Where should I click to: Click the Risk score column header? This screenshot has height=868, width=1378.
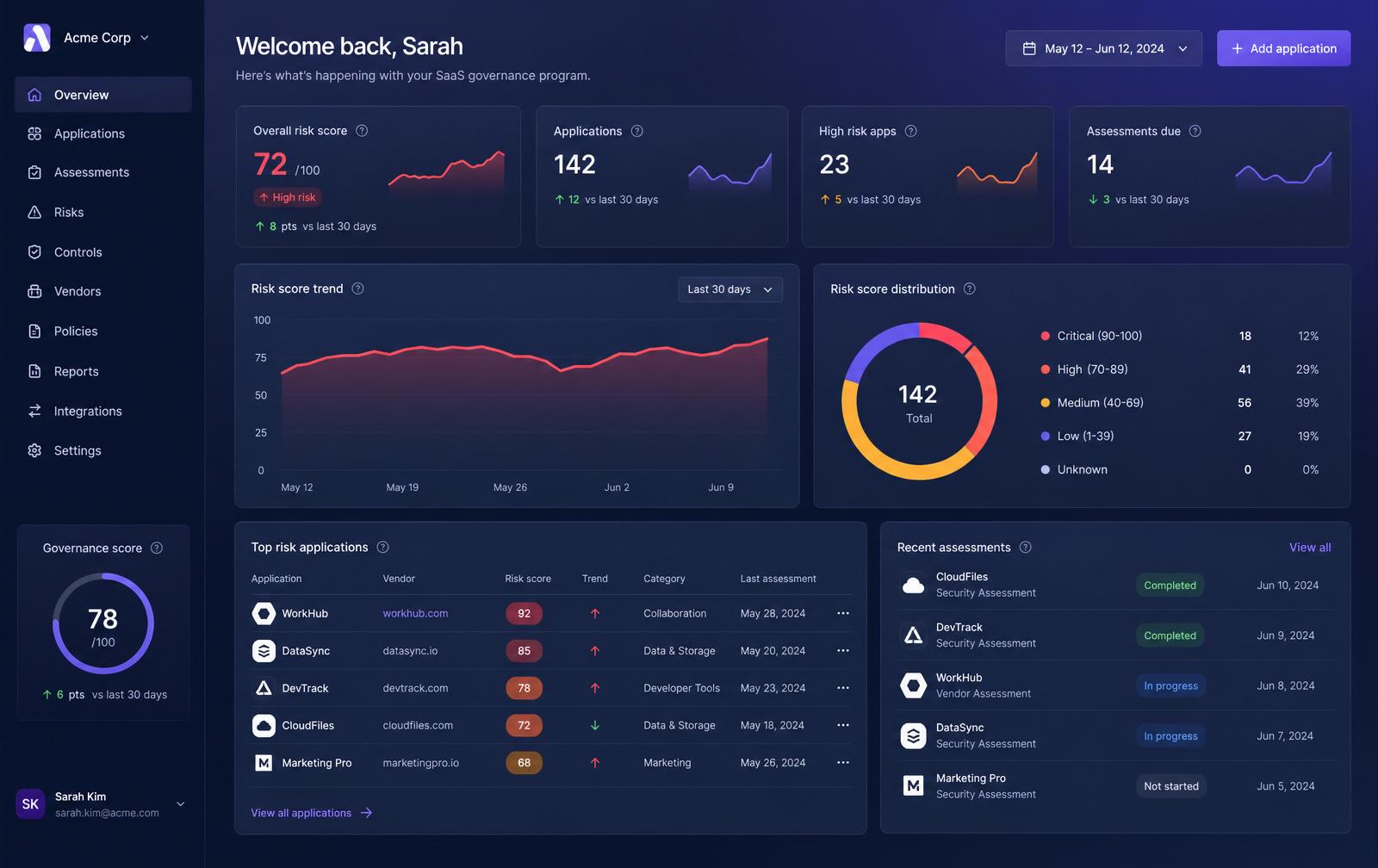pos(528,579)
